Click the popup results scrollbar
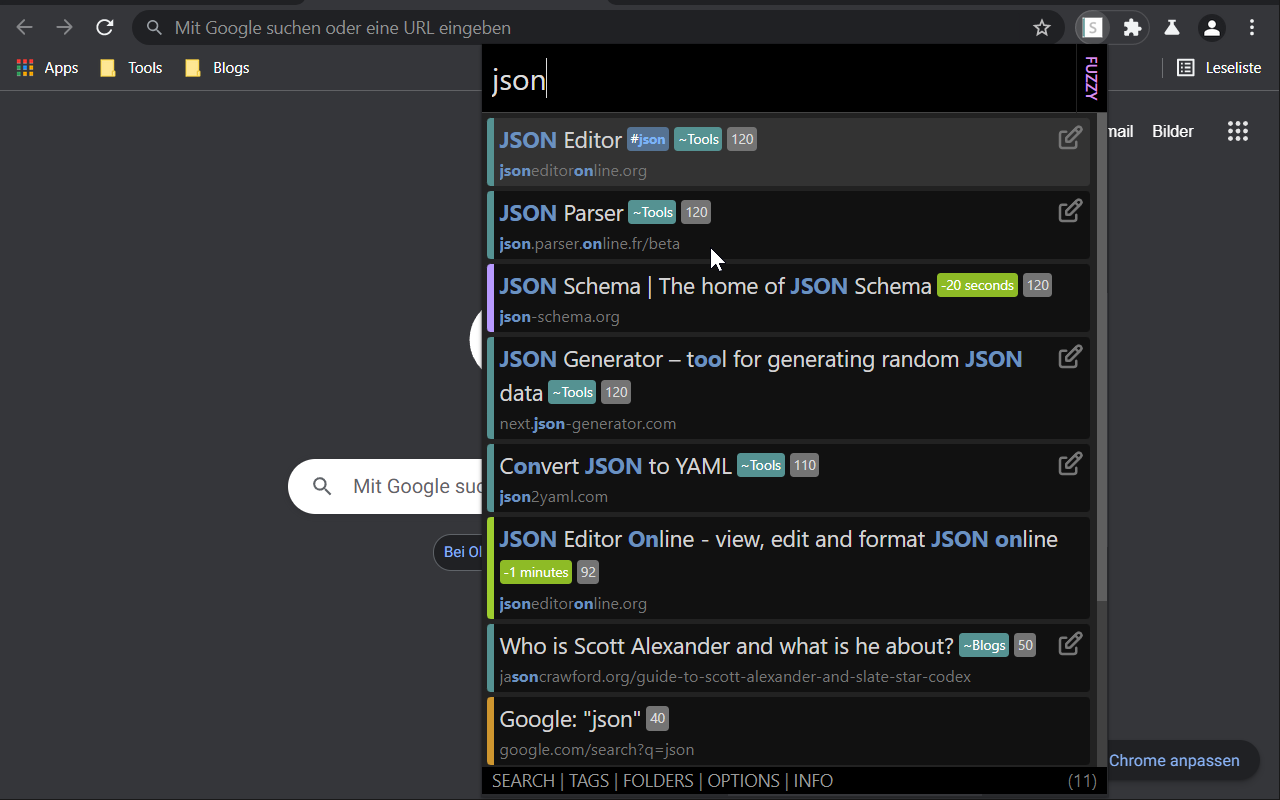Image resolution: width=1280 pixels, height=800 pixels. point(1102,356)
